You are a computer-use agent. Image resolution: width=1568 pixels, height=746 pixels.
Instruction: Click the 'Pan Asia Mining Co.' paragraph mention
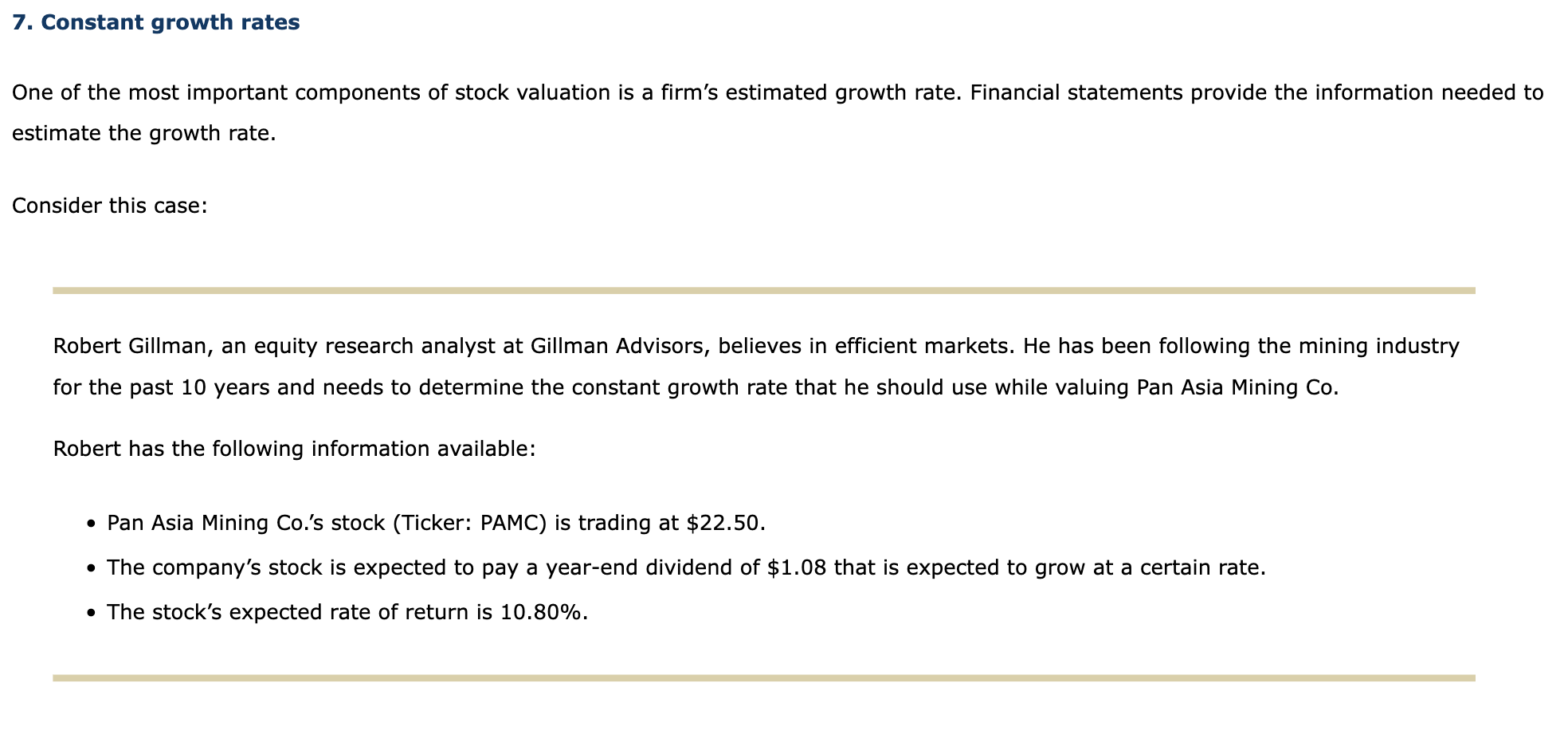tap(1237, 387)
